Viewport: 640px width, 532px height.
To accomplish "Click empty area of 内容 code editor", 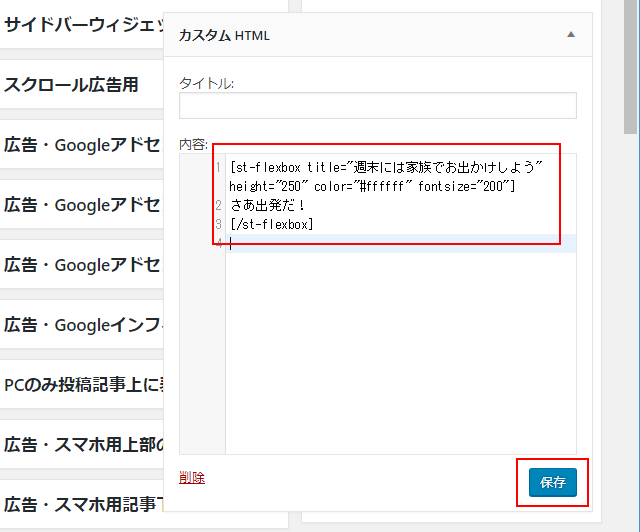I will coord(400,350).
